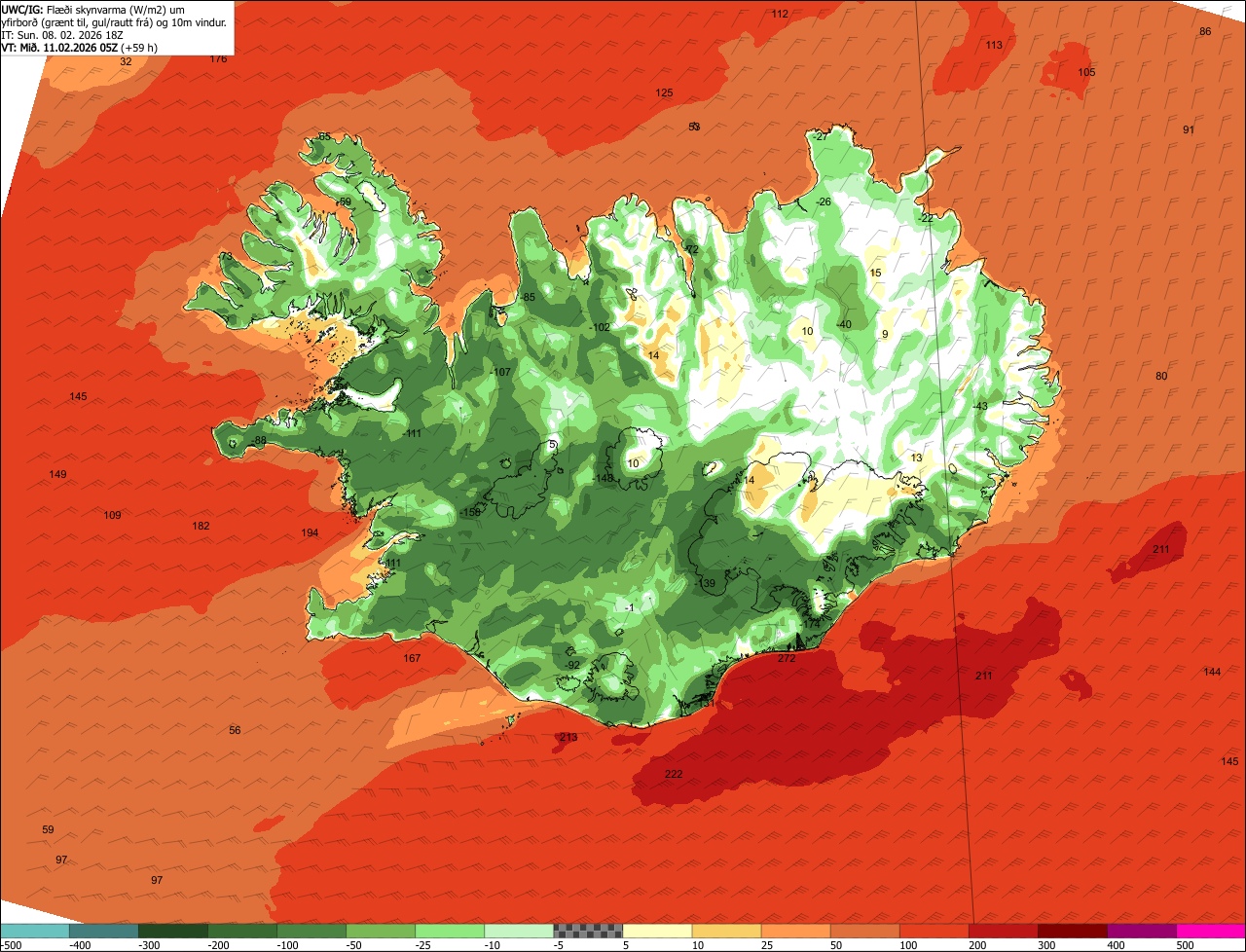Click the checkered legend swatch between -5 and 5

(588, 931)
